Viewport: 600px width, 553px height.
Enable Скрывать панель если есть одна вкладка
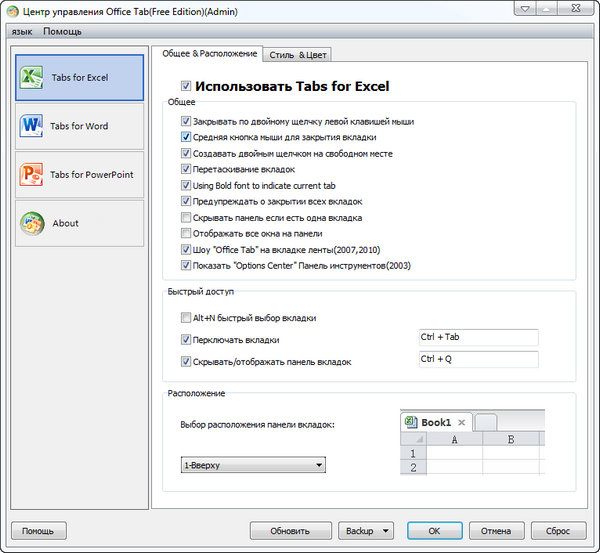(x=186, y=217)
